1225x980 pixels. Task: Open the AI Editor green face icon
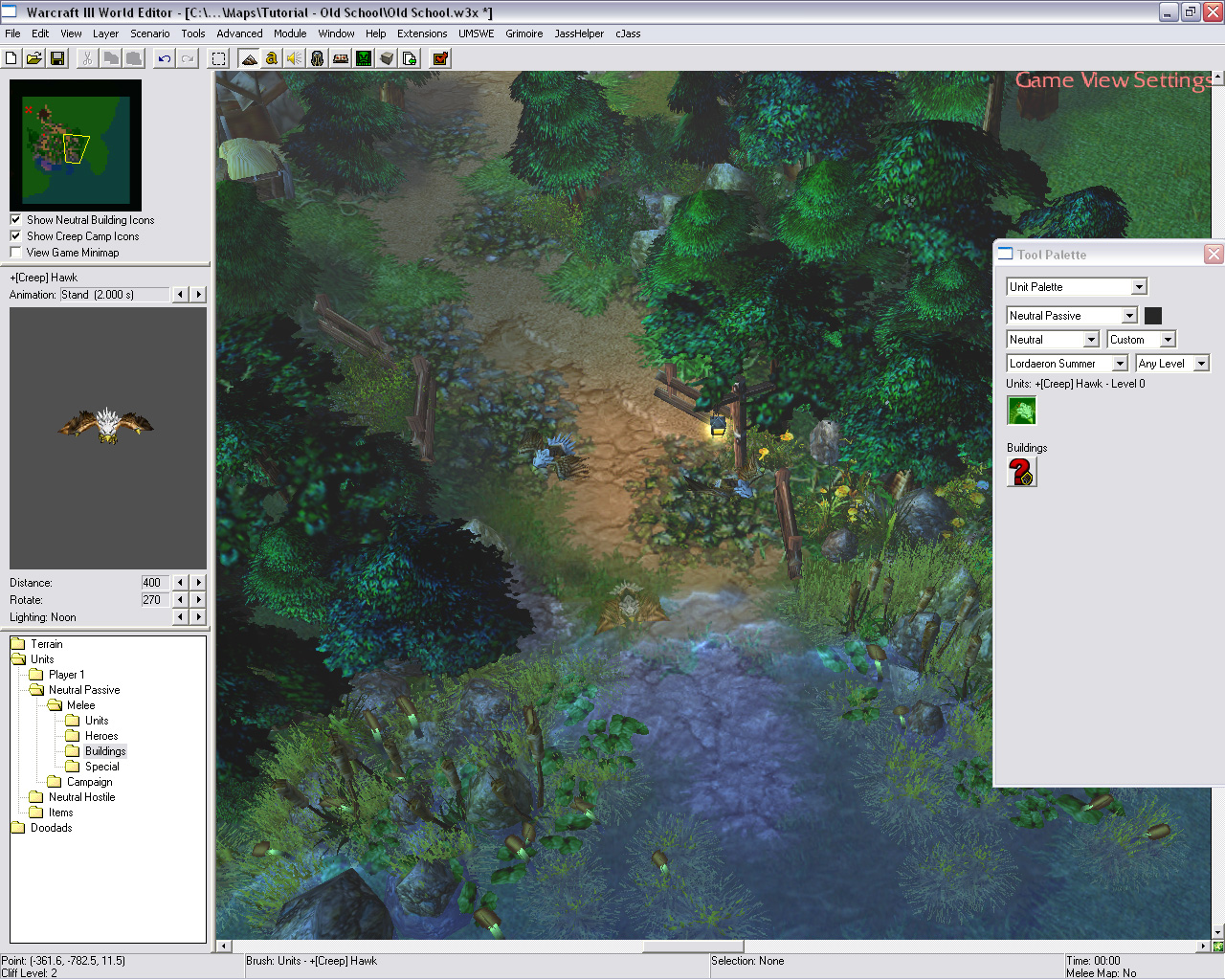click(364, 58)
